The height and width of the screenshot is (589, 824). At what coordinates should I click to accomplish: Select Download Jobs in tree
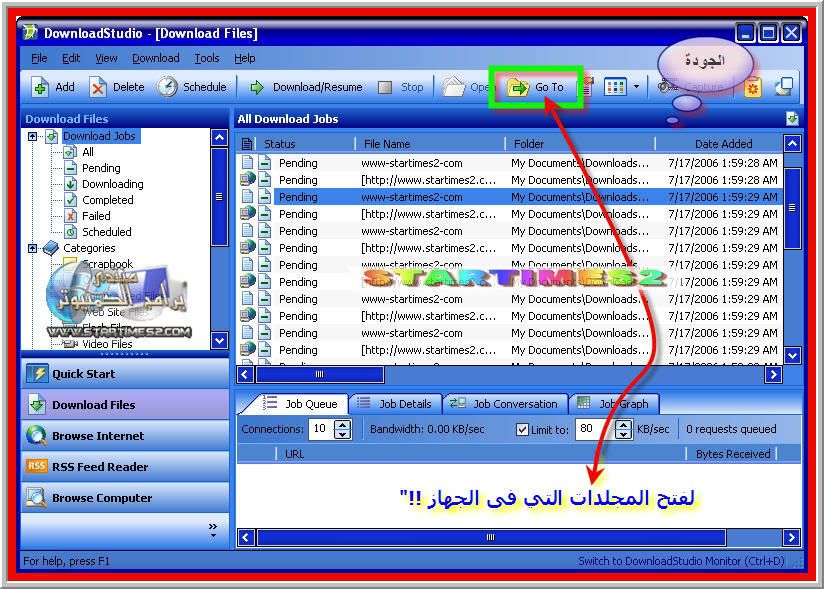click(99, 136)
